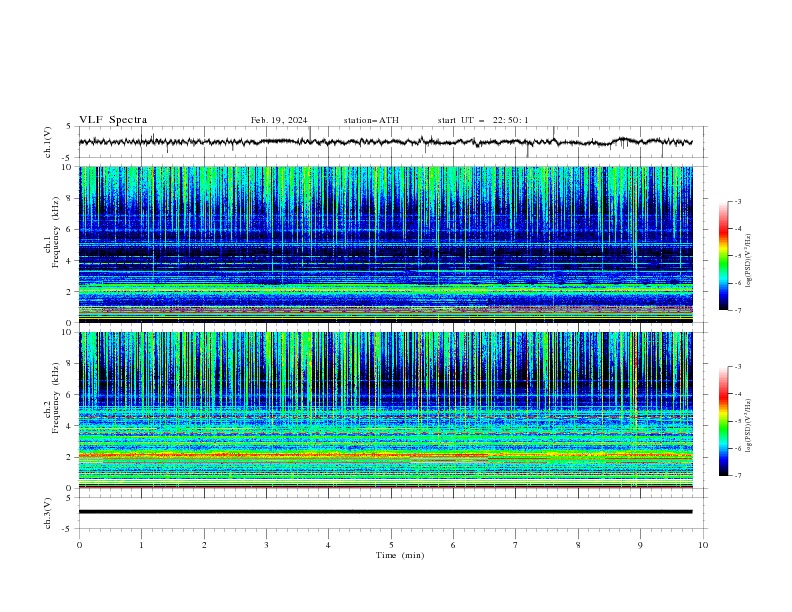Click the log(PSD) label beside ch.2 color bar
This screenshot has height=612, width=792.
[x=749, y=426]
